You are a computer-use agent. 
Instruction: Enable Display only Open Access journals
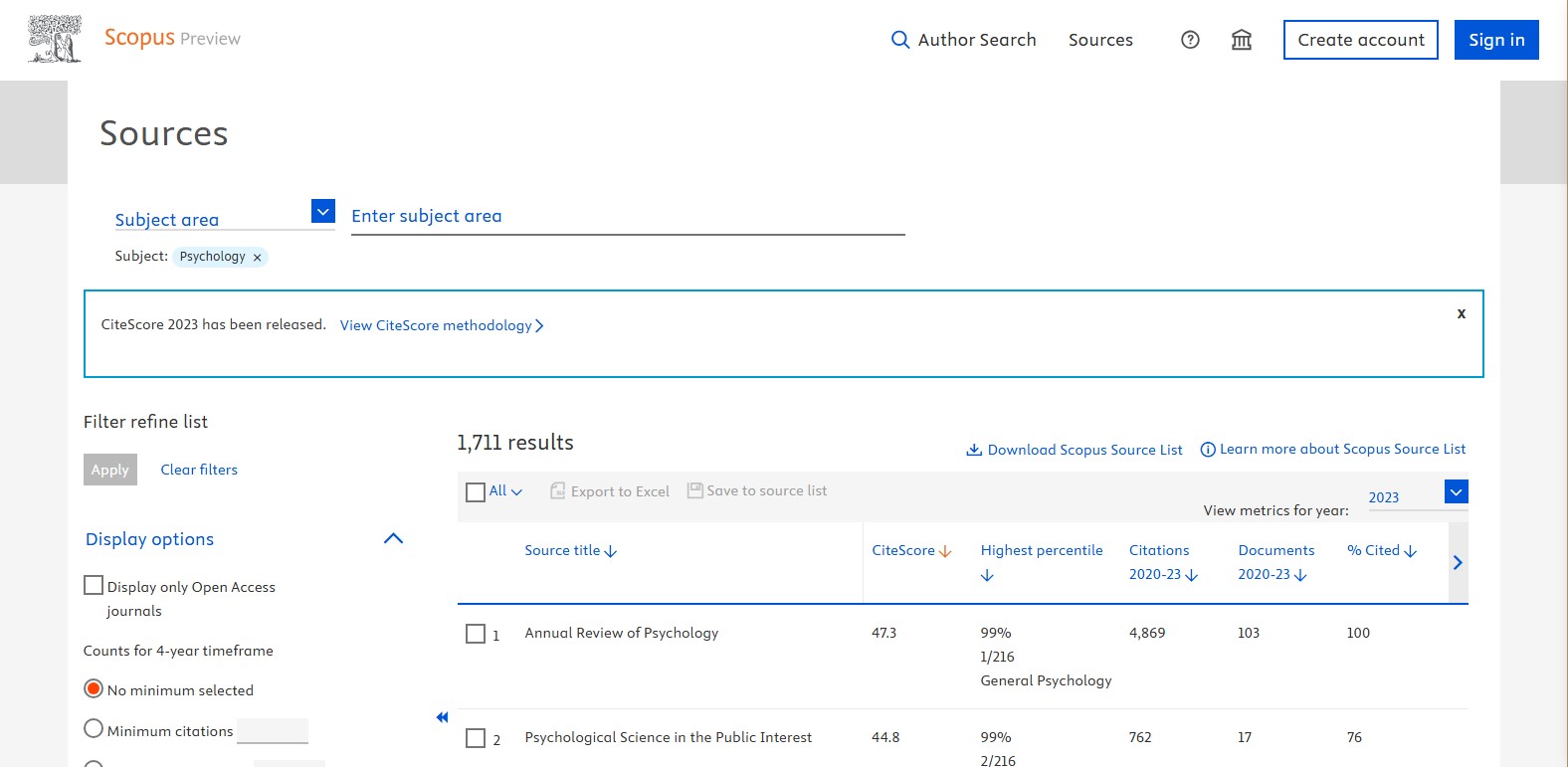(94, 585)
